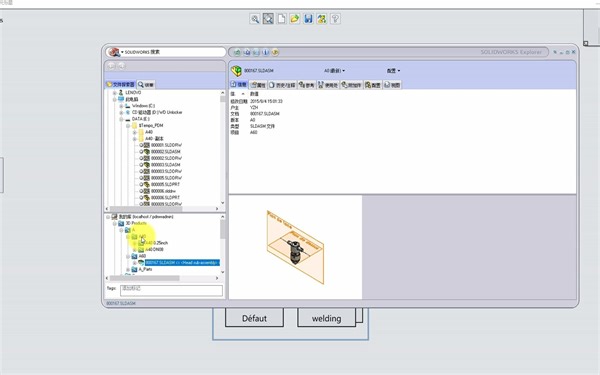
Task: Select the 000001.SLDDRW file
Action: coord(161,145)
